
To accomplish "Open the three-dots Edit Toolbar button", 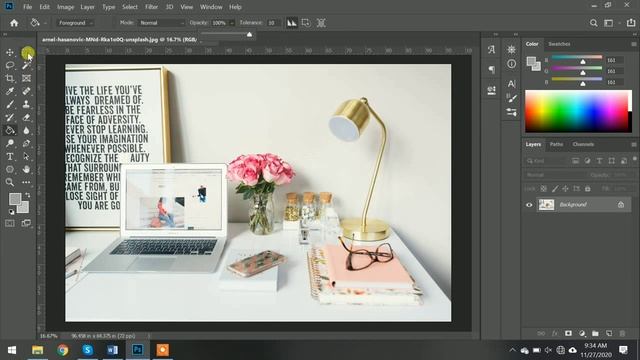I will (27, 182).
